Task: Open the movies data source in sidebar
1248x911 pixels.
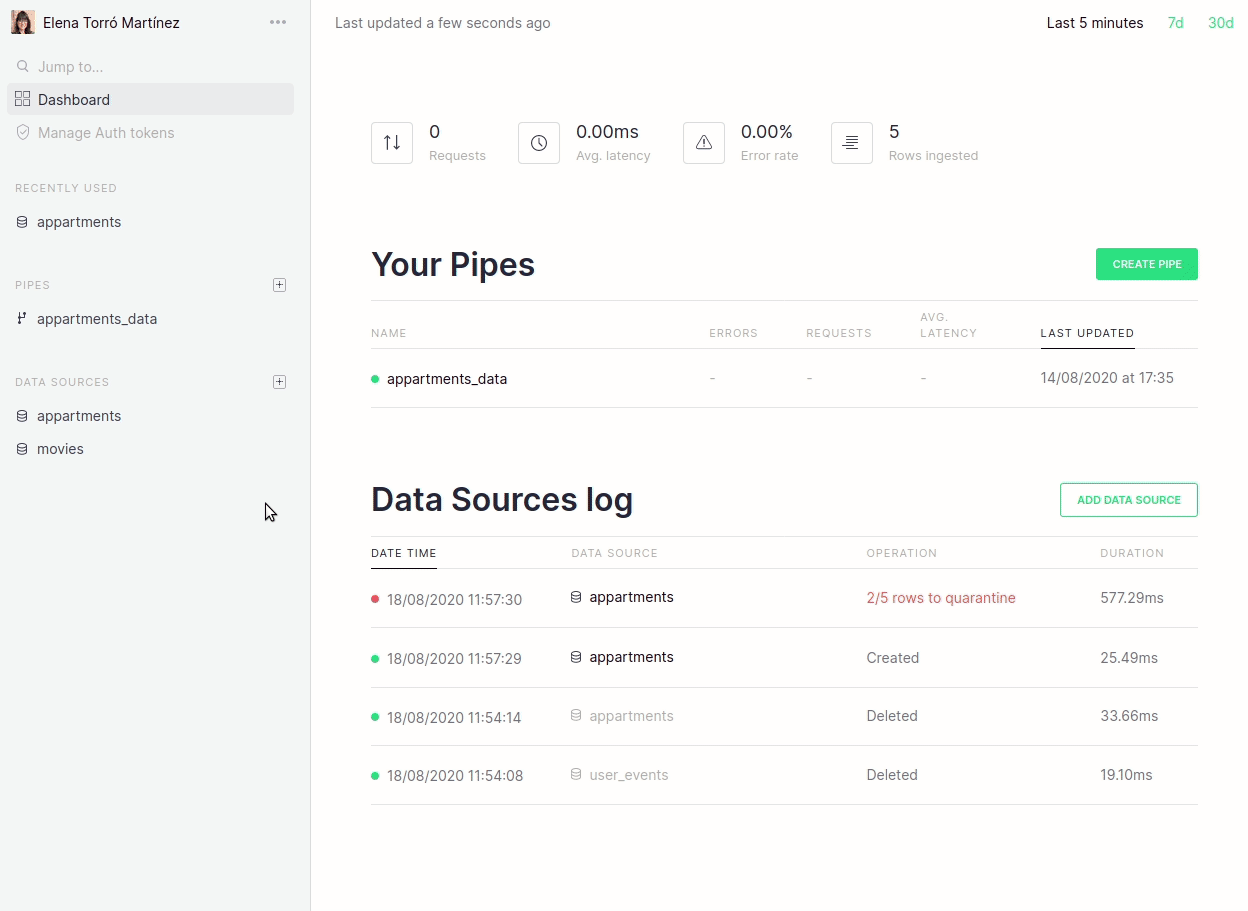Action: tap(60, 449)
